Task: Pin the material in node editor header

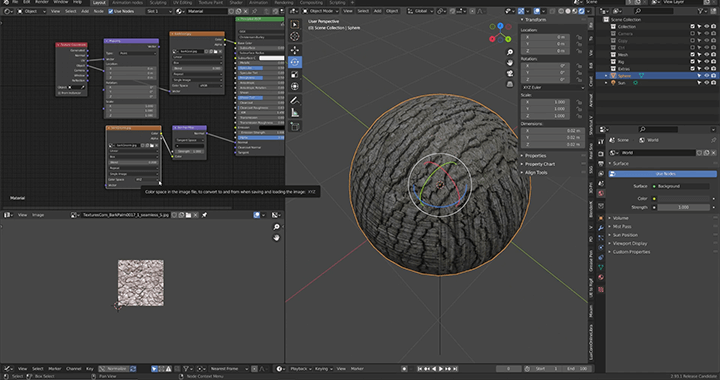Action: point(254,11)
